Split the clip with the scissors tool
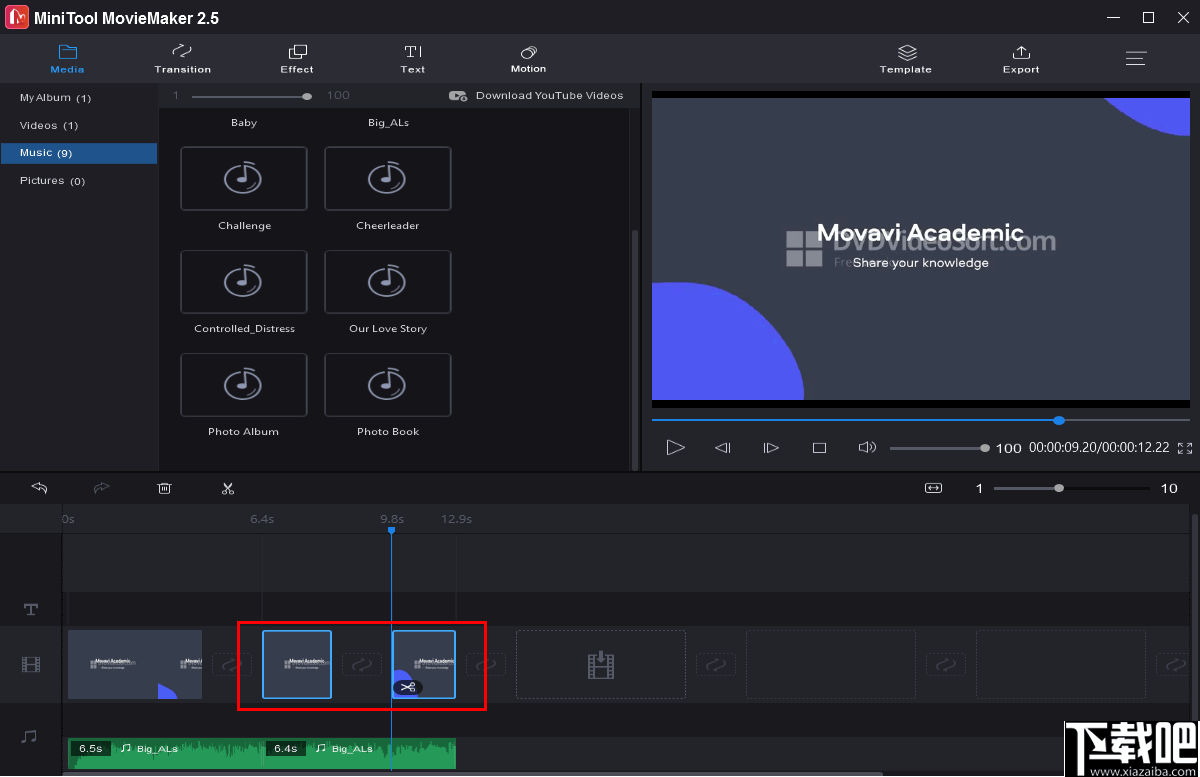The image size is (1200, 777). (x=228, y=488)
